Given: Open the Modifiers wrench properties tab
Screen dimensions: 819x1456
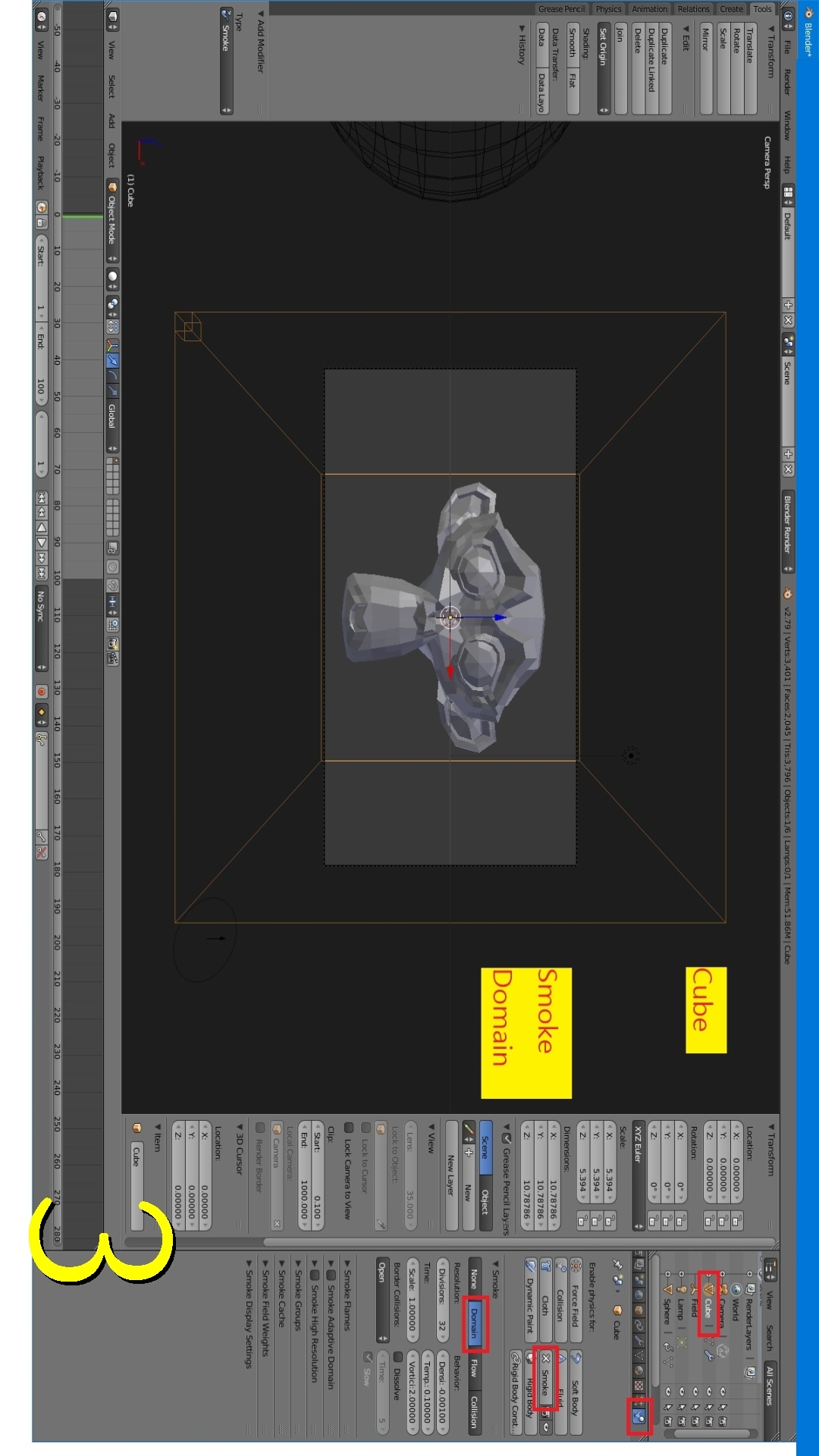Looking at the screenshot, I should coord(639,1340).
